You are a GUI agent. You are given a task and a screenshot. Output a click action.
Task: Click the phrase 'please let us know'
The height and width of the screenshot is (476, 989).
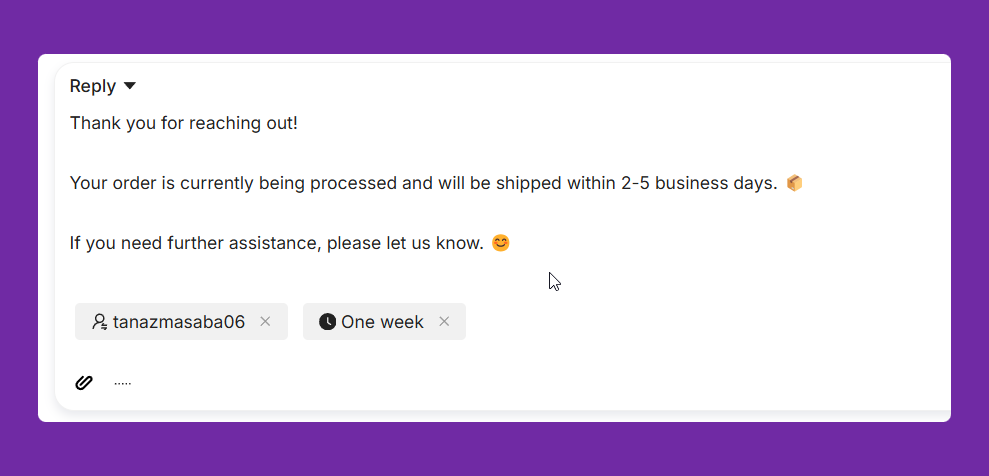click(x=411, y=243)
